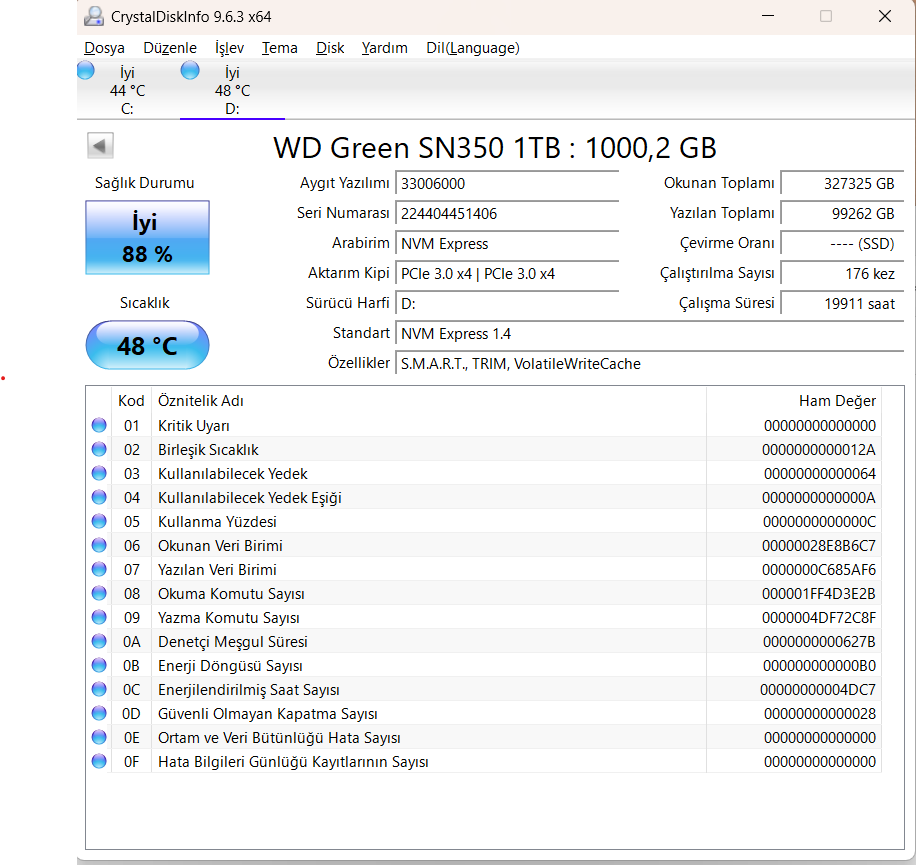Image resolution: width=916 pixels, height=865 pixels.
Task: Click raw value 000000000000B0
Action: click(x=820, y=666)
